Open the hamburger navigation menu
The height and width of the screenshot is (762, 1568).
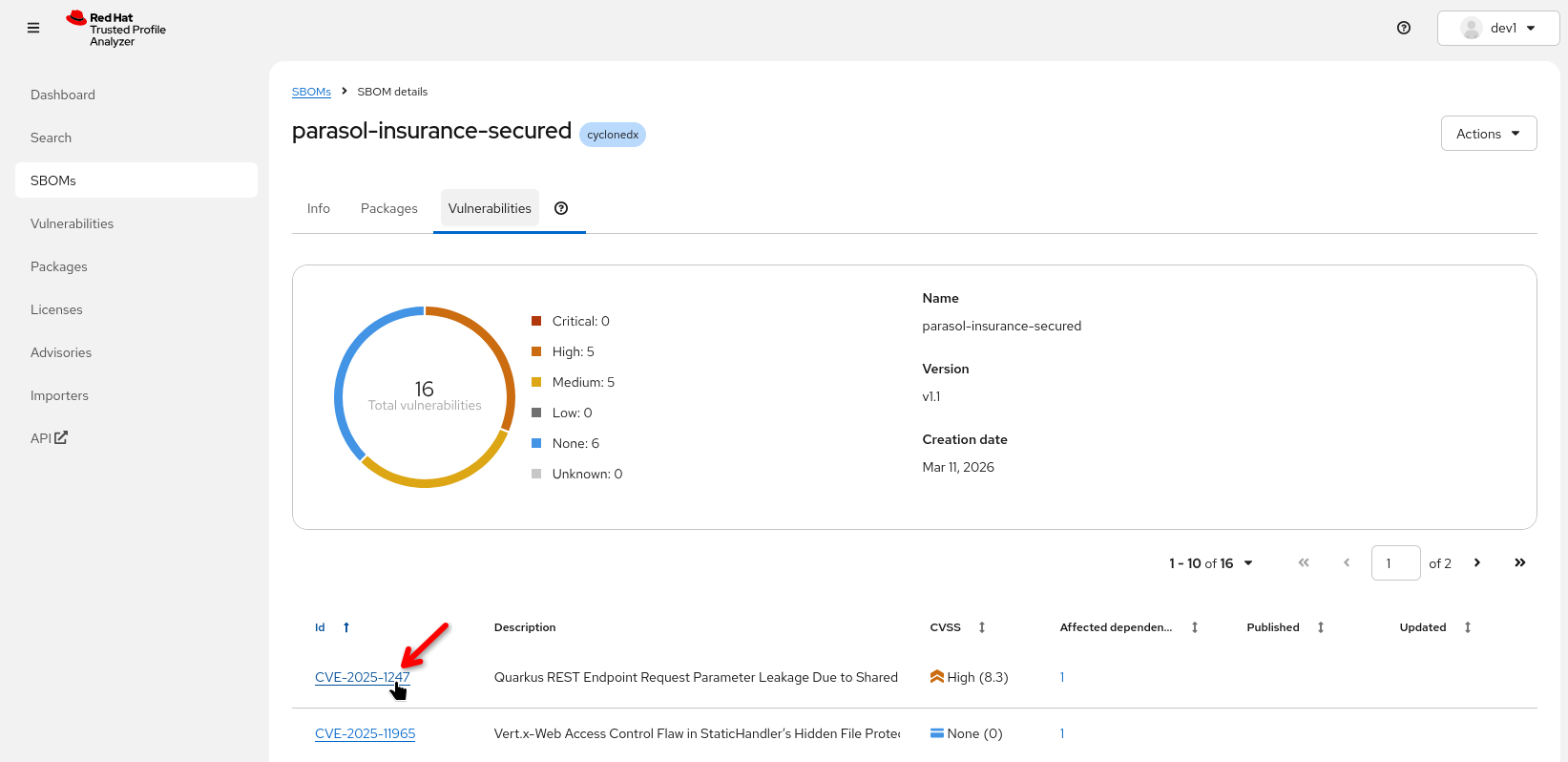[33, 28]
